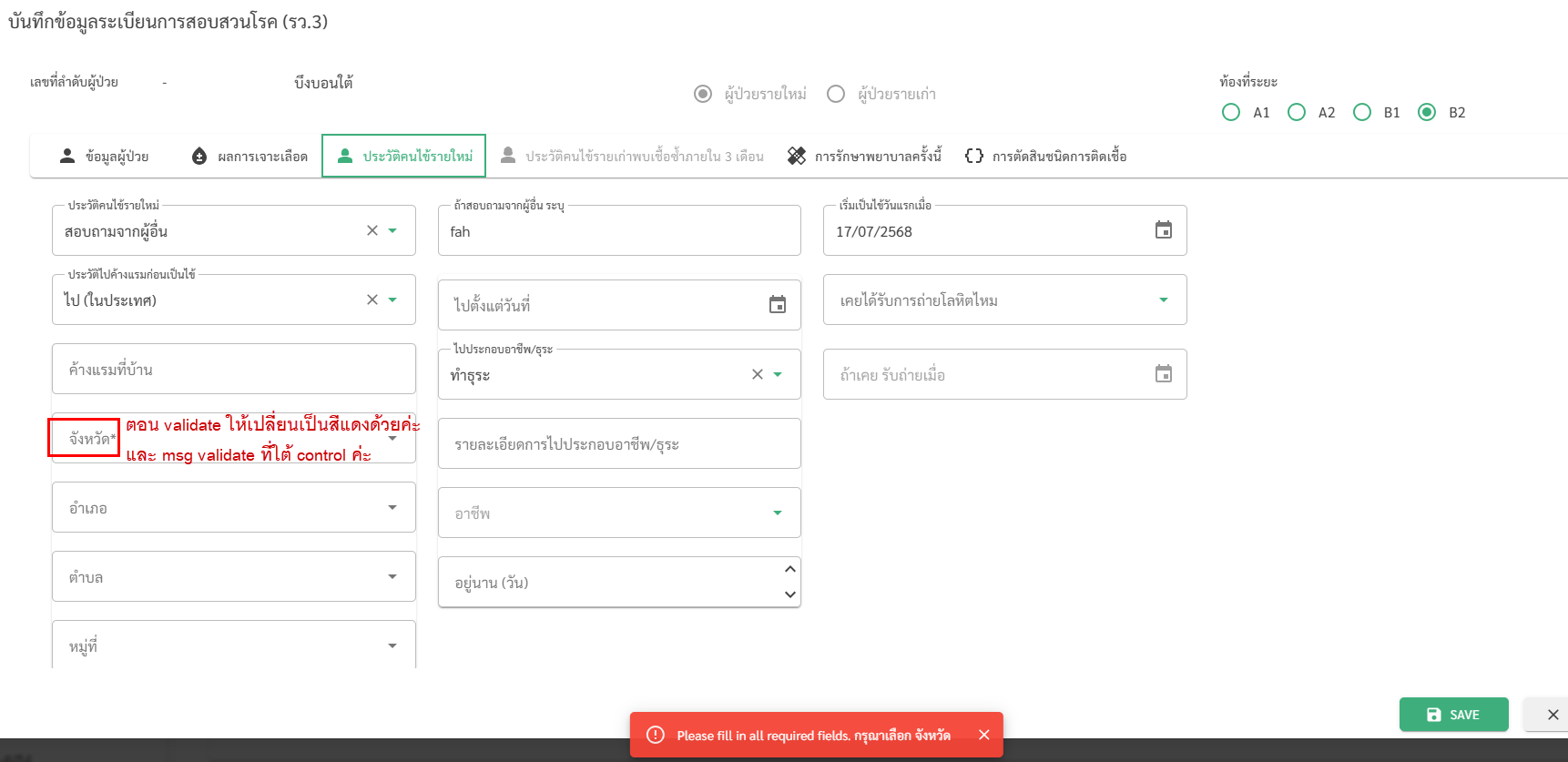Screen dimensions: 1568x762
Task: Expand the อาชีพ dropdown
Action: [777, 513]
